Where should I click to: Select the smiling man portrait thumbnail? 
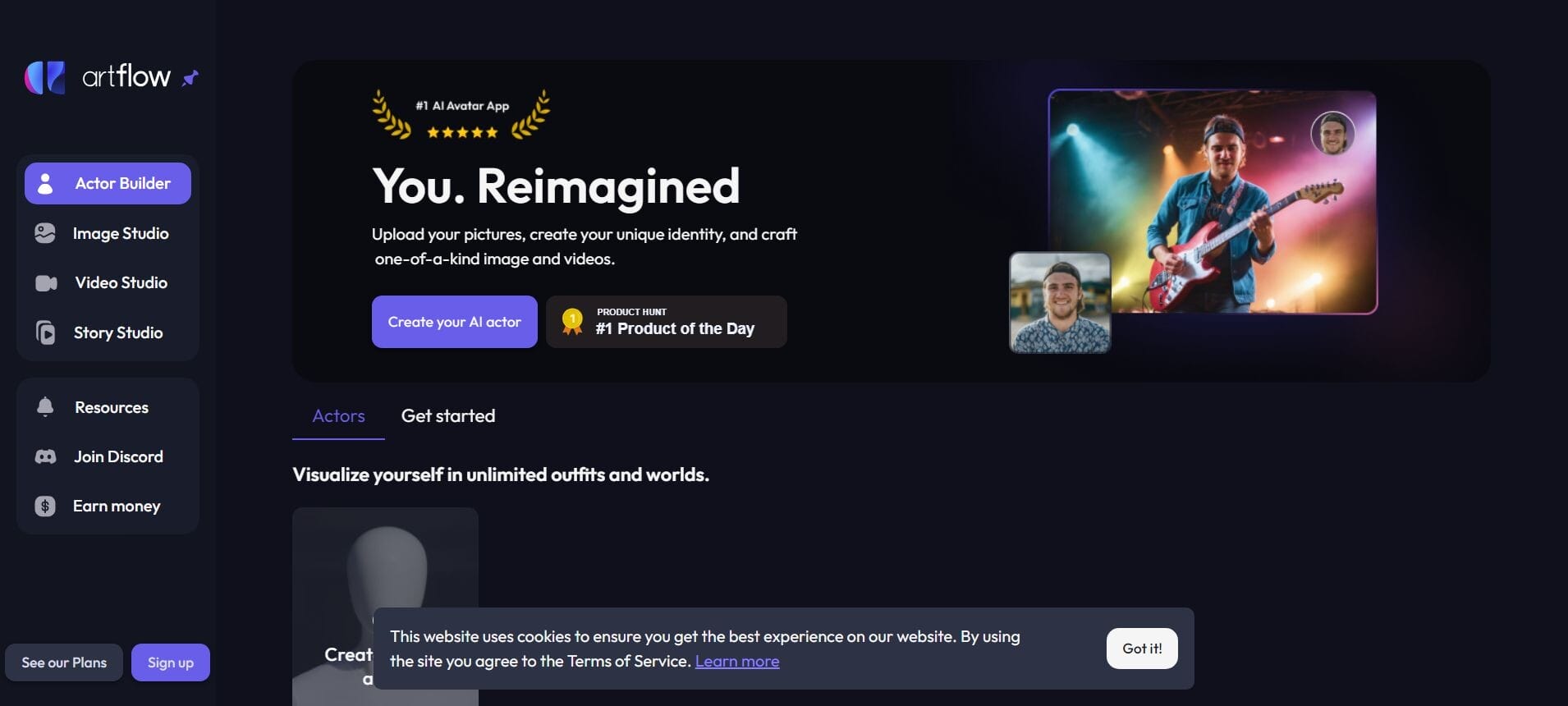point(1060,302)
